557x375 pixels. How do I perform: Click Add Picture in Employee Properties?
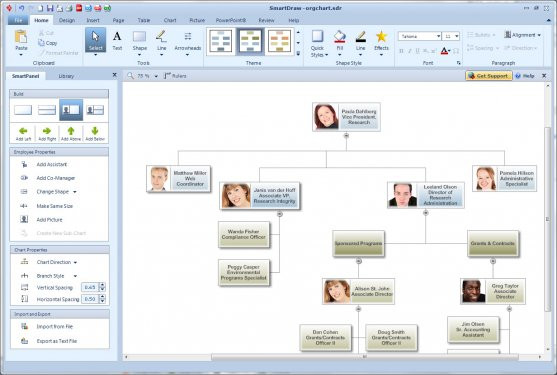coord(49,220)
